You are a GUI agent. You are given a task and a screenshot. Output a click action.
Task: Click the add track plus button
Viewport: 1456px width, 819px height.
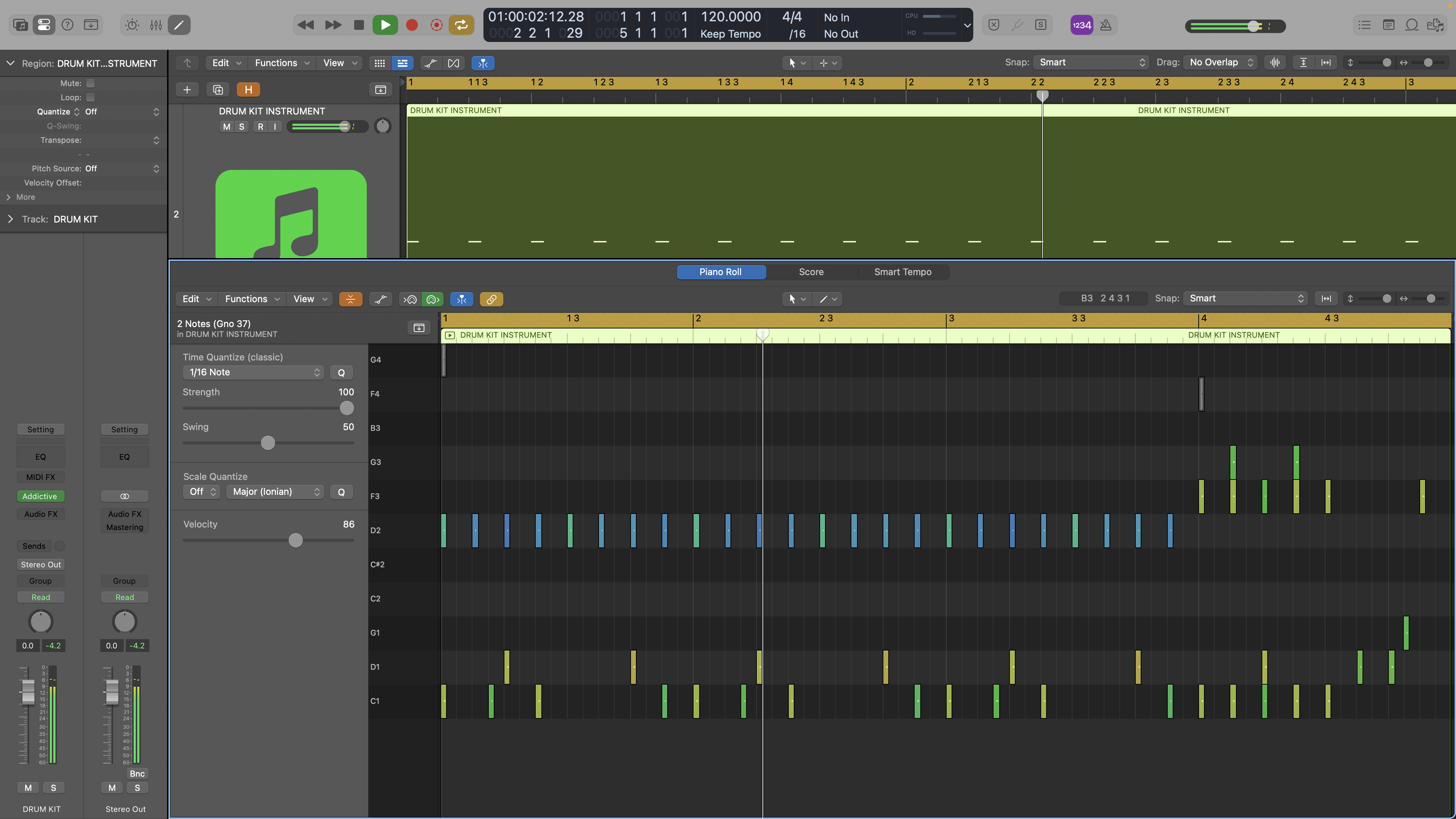(187, 89)
